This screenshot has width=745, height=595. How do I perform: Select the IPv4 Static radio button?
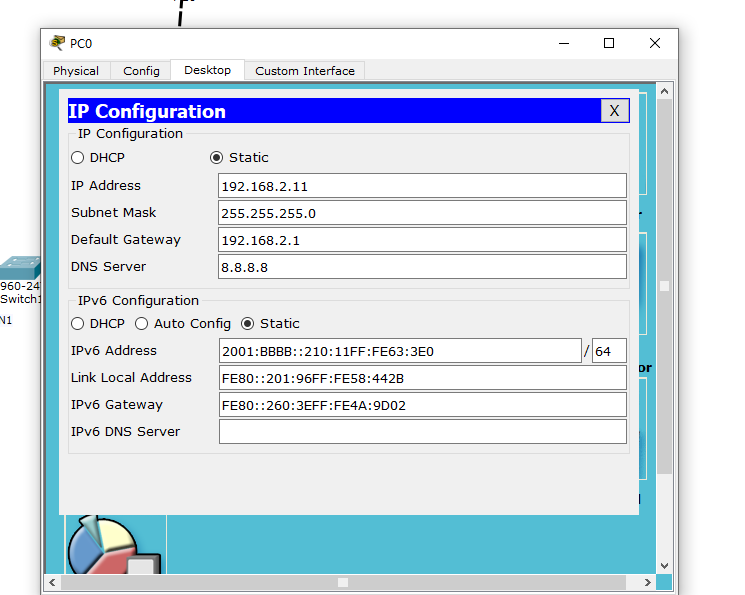[216, 157]
